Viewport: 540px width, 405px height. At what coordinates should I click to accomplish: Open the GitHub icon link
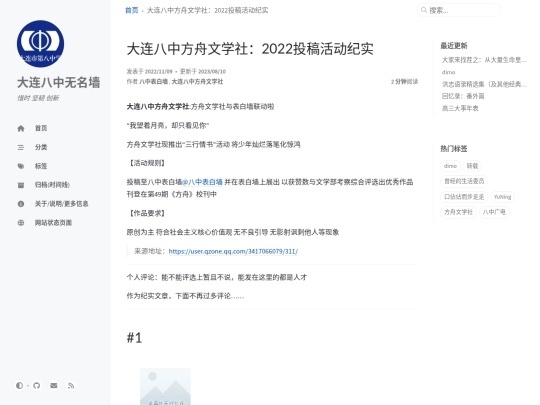click(x=37, y=385)
